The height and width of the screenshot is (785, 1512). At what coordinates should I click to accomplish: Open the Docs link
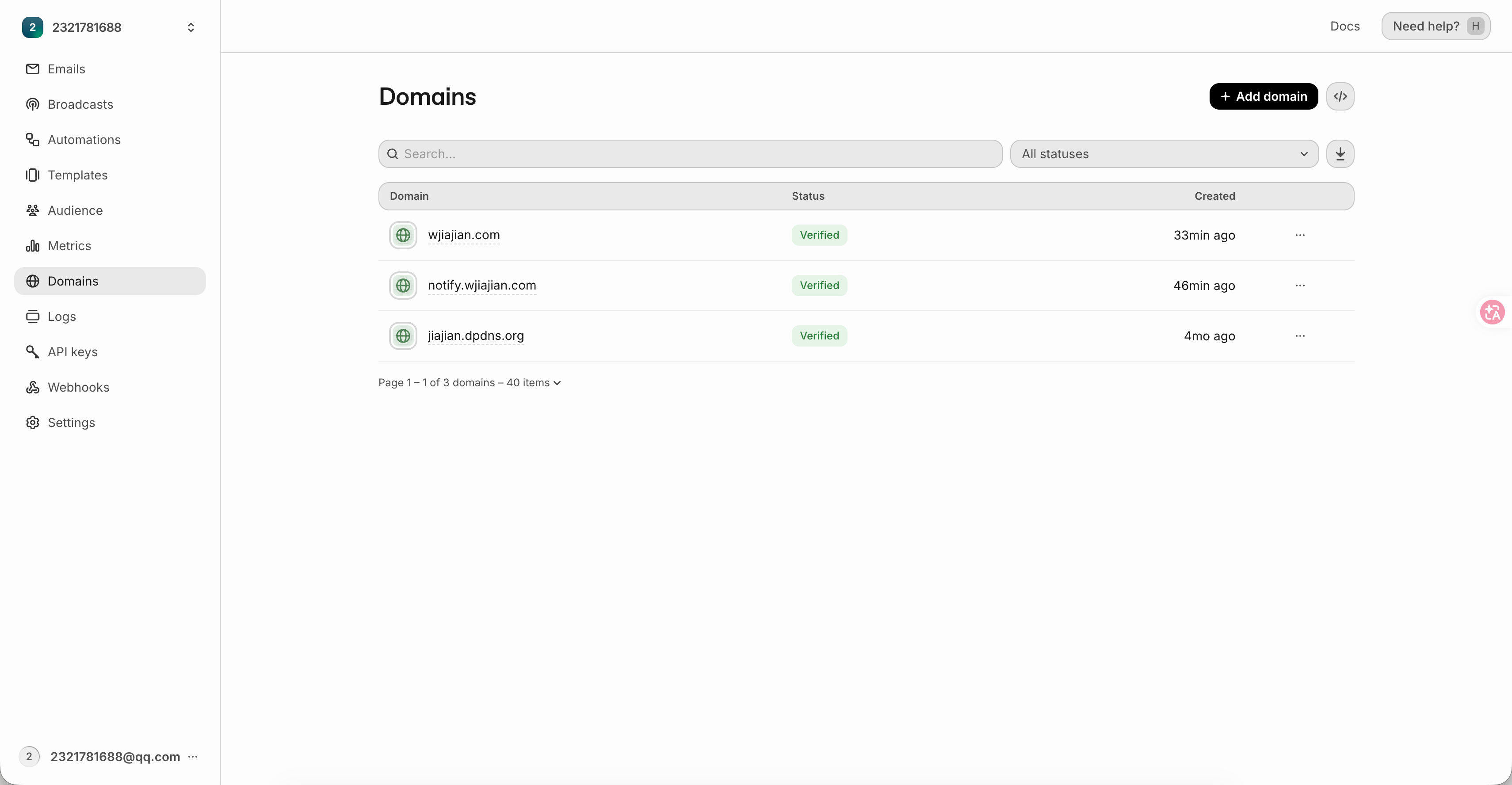[1345, 26]
